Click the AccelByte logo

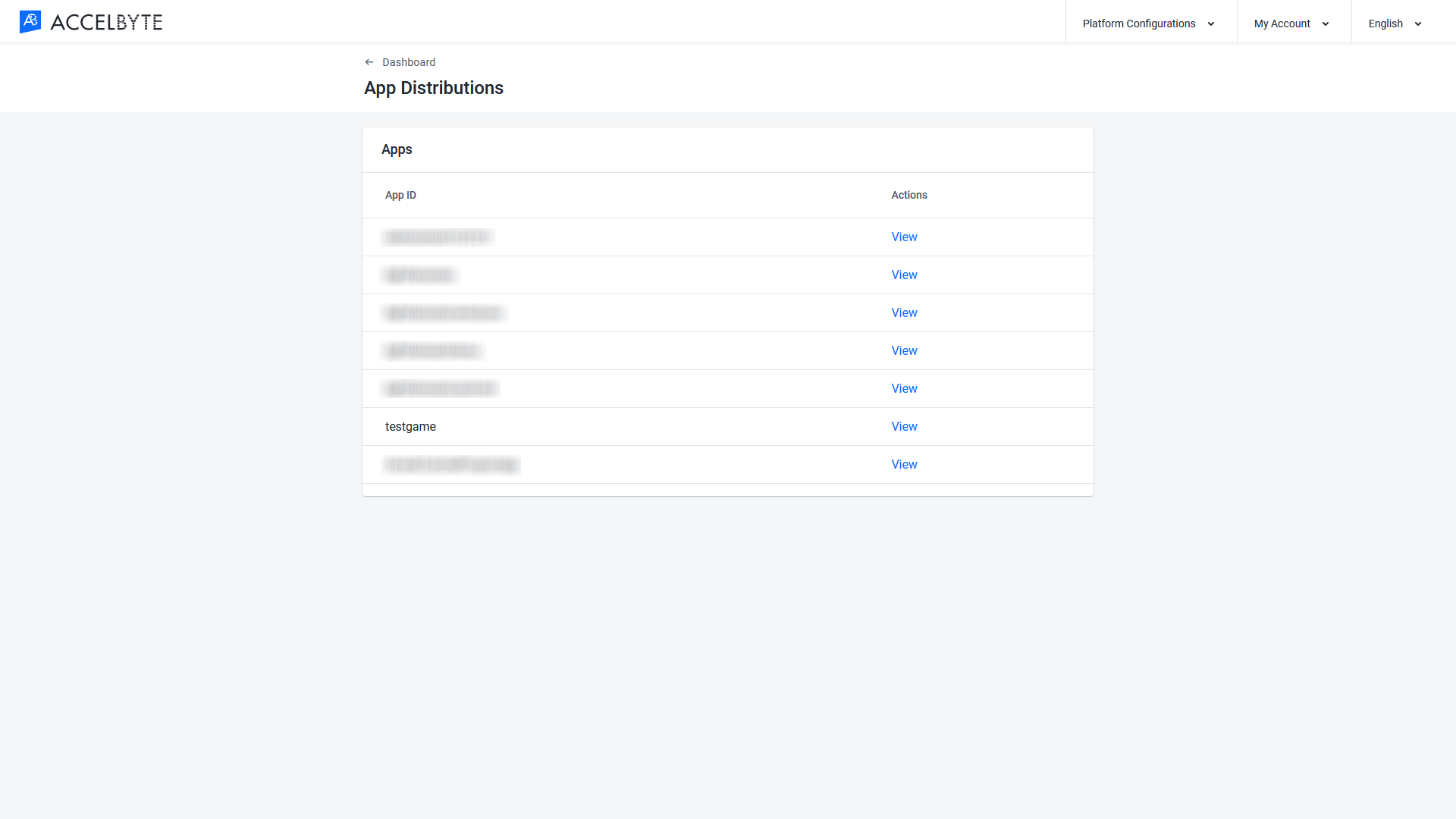point(91,22)
